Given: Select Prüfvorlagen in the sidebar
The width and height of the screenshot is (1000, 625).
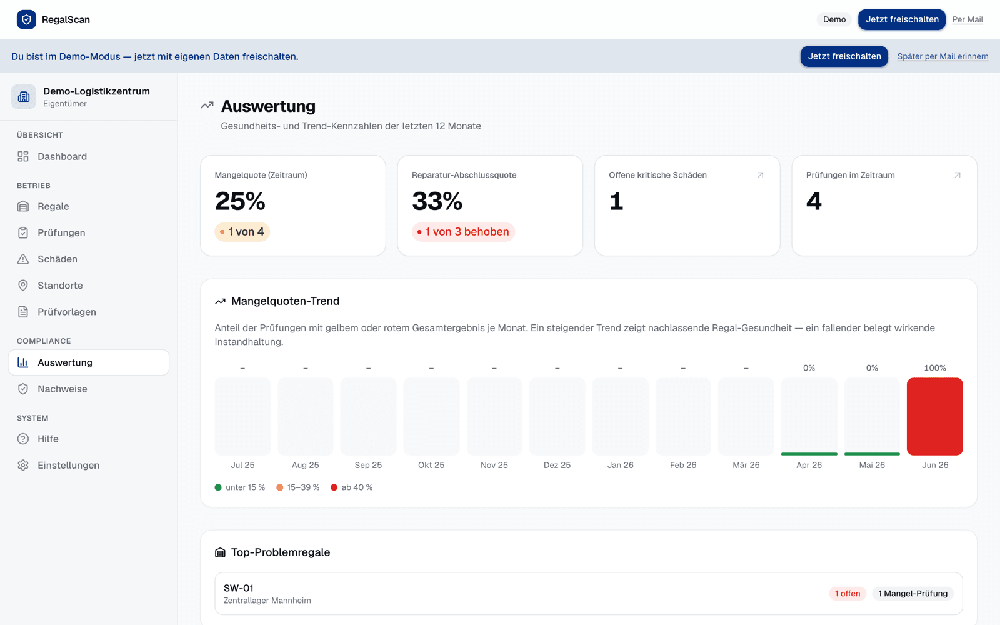Looking at the screenshot, I should click(89, 312).
